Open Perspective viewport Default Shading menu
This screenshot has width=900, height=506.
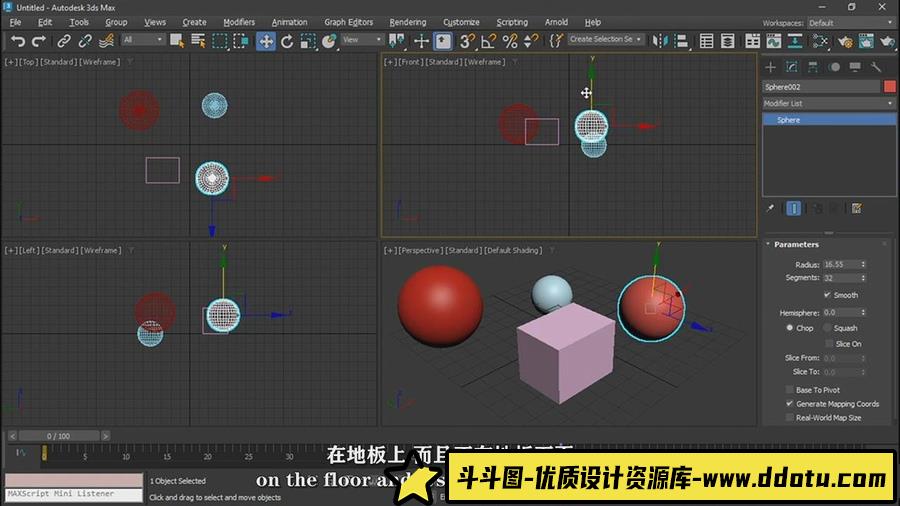coord(513,251)
